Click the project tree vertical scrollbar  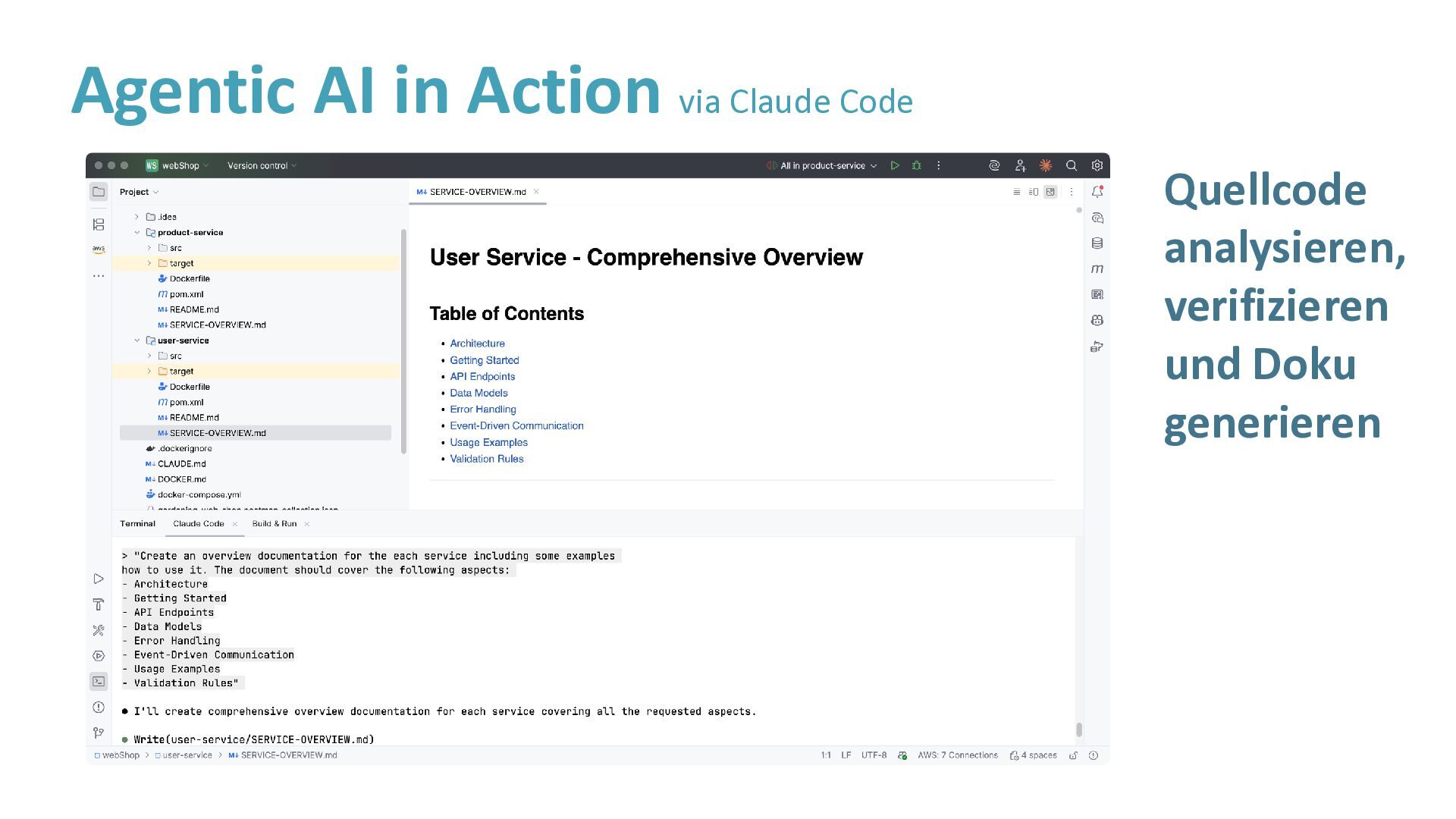[x=403, y=341]
